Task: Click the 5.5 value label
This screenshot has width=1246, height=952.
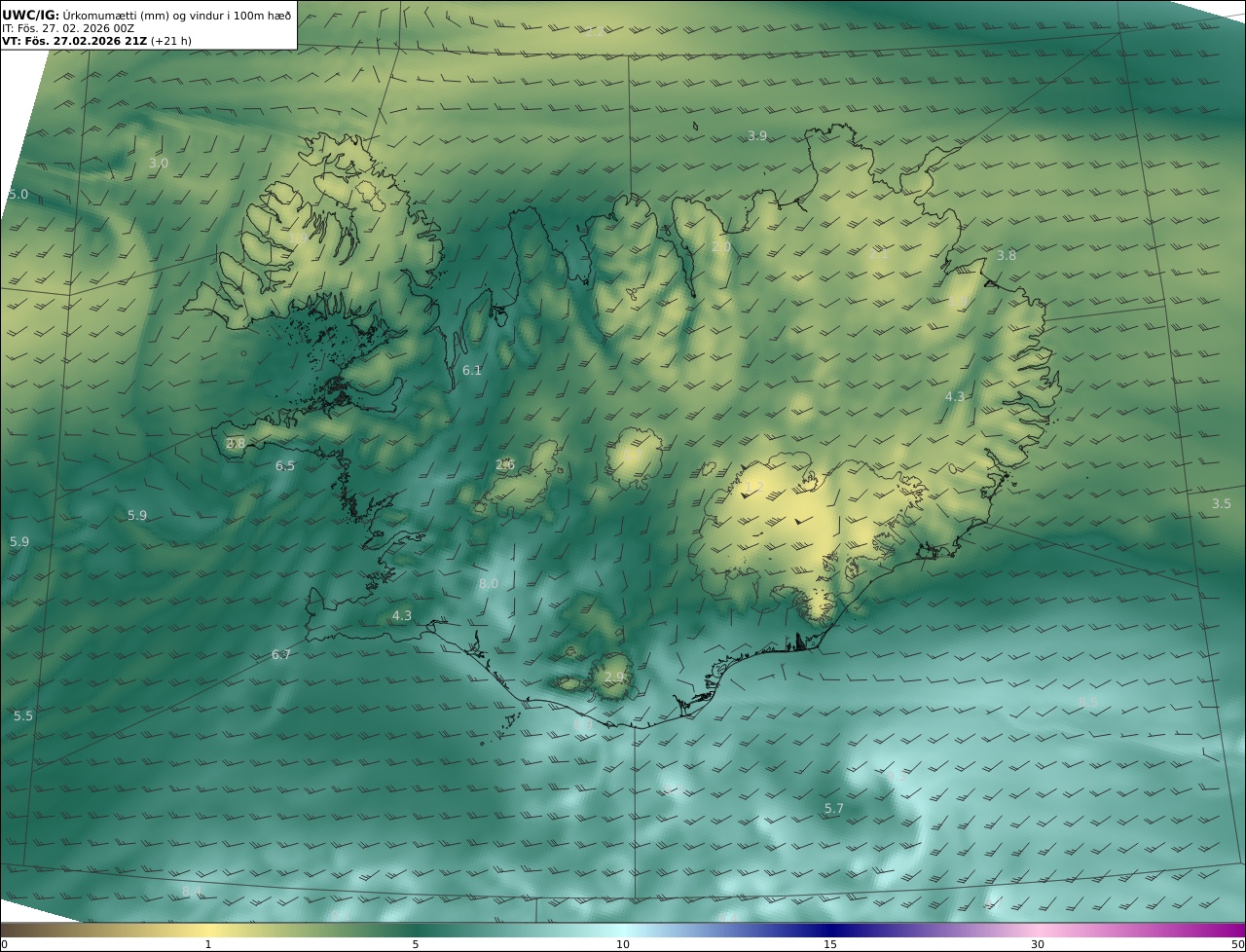Action: coord(23,715)
